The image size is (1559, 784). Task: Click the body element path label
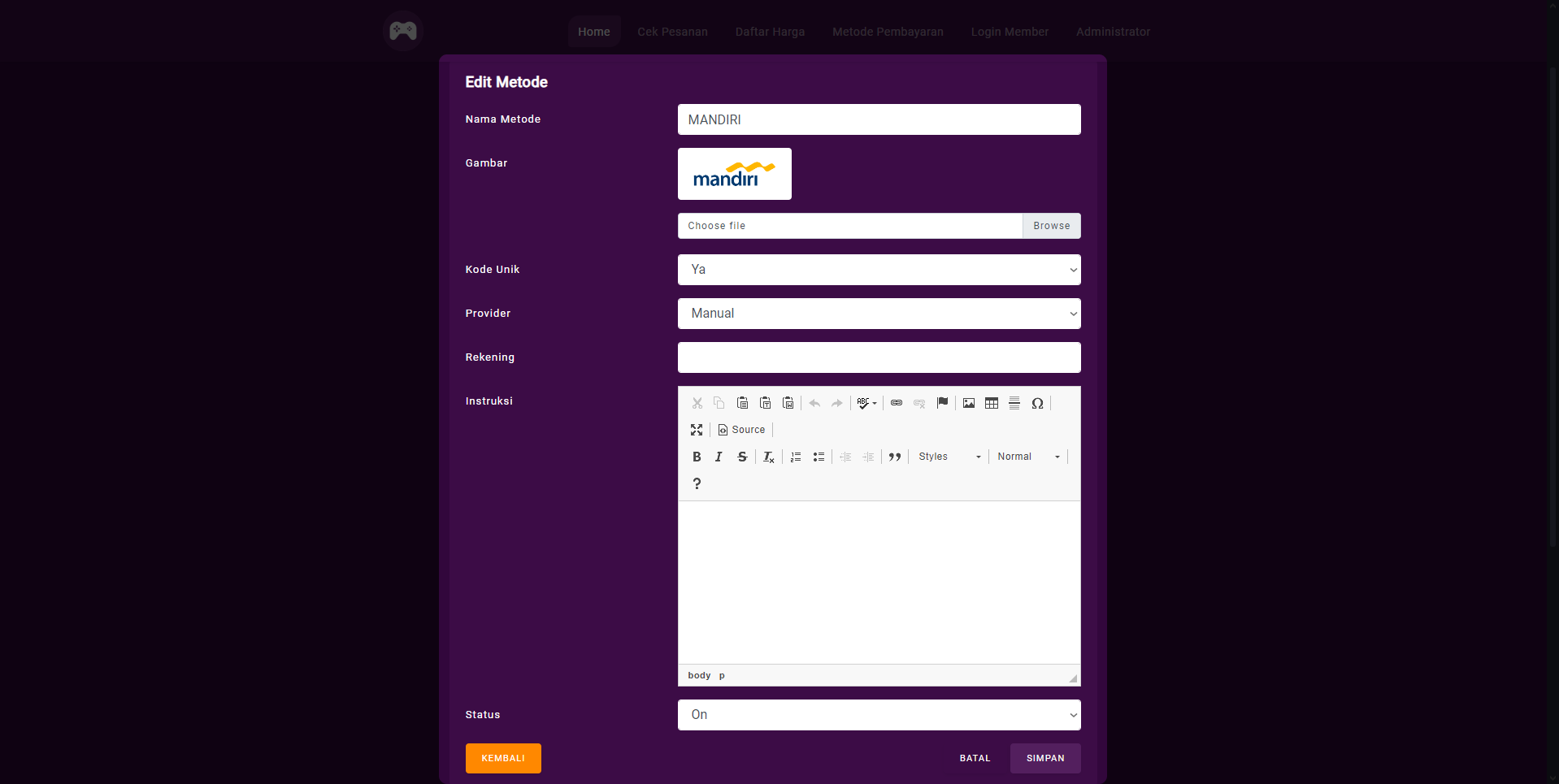point(699,675)
